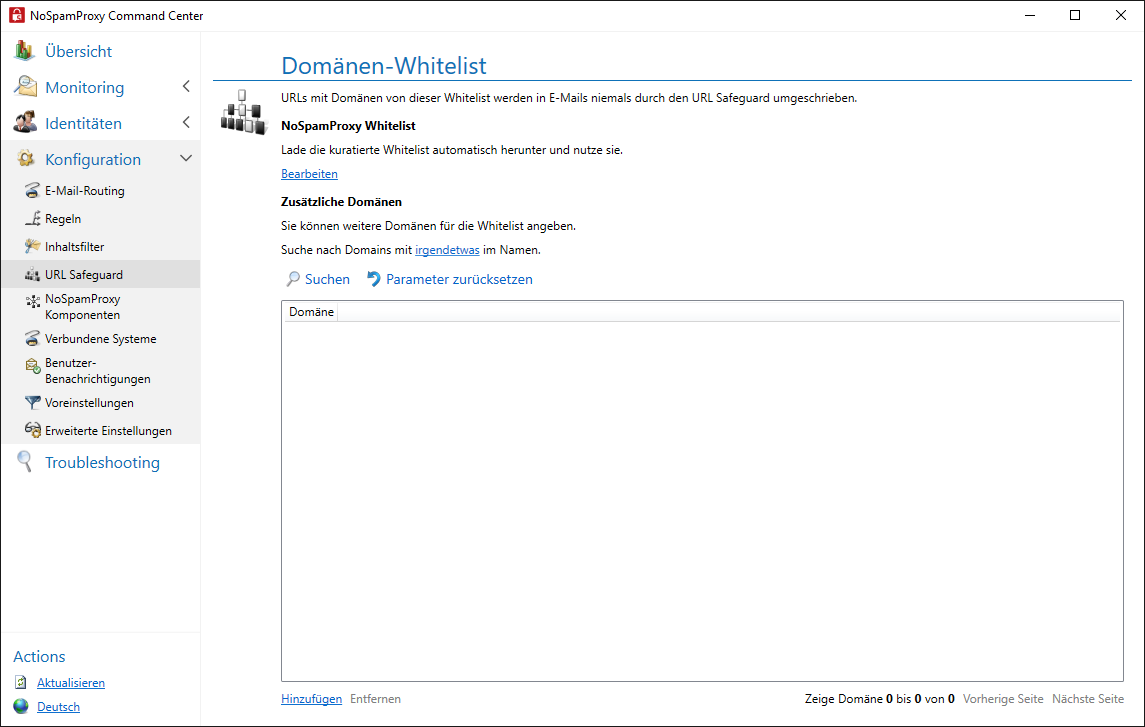This screenshot has width=1145, height=727.
Task: Open the Übersicht page
Action: (78, 51)
